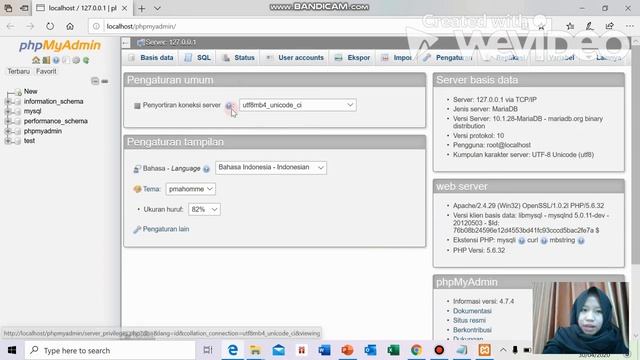
Task: Open server connection collation dropdown utf8mb4_unicode_ci
Action: tap(298, 105)
